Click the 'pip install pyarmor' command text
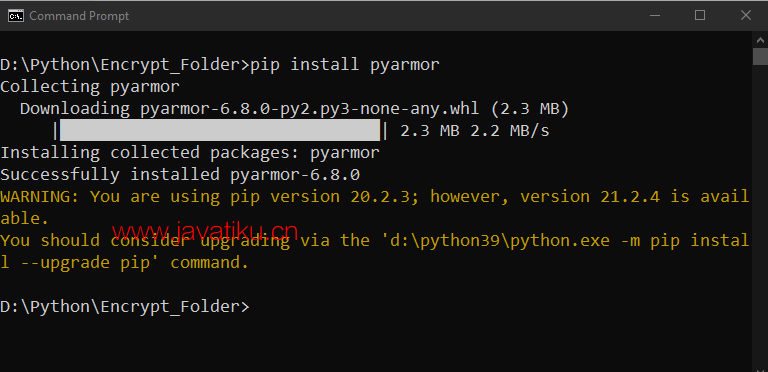768x372 pixels. coord(345,65)
